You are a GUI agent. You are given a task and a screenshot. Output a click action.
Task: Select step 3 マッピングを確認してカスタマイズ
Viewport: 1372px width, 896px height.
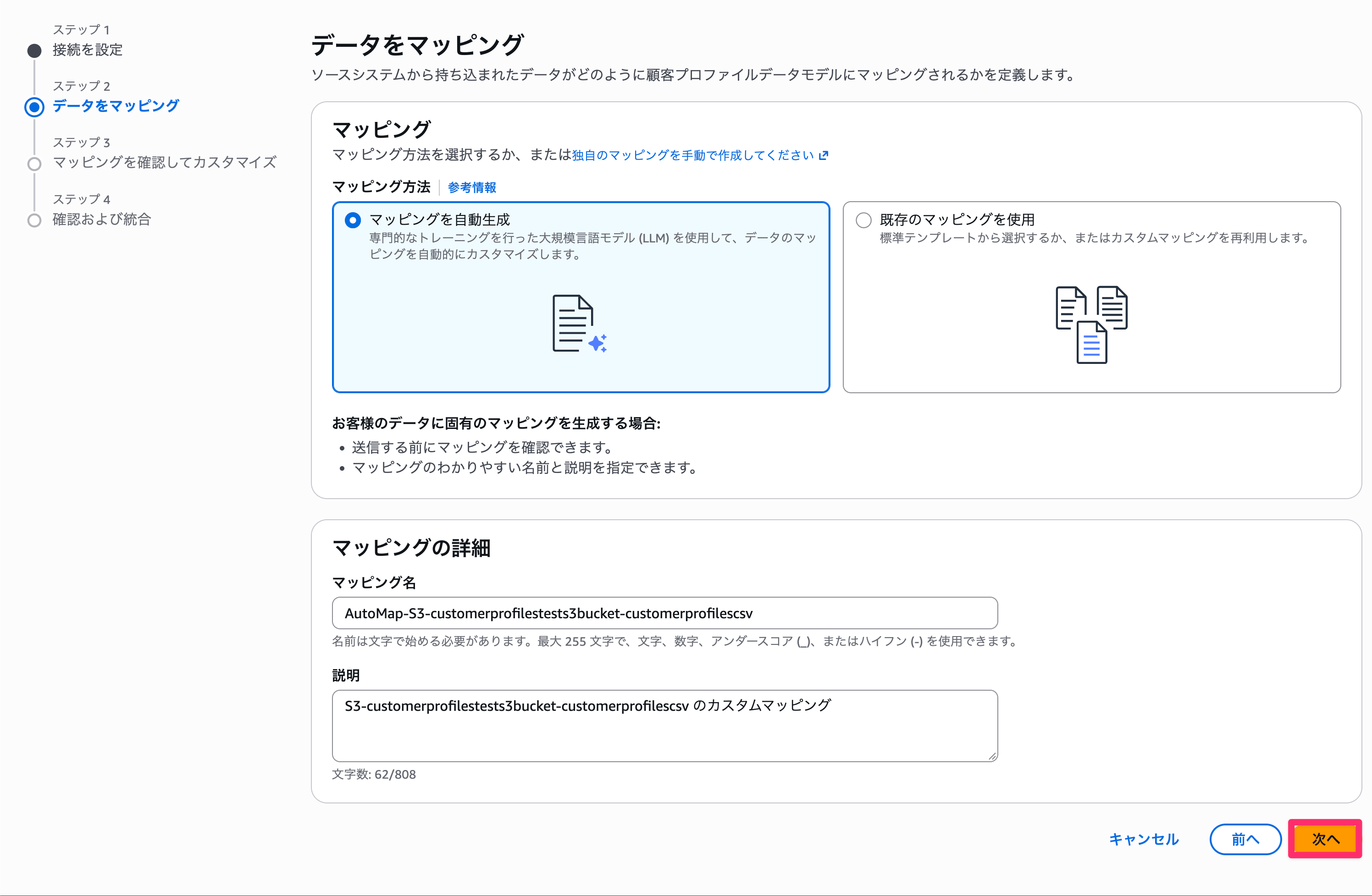pos(164,163)
